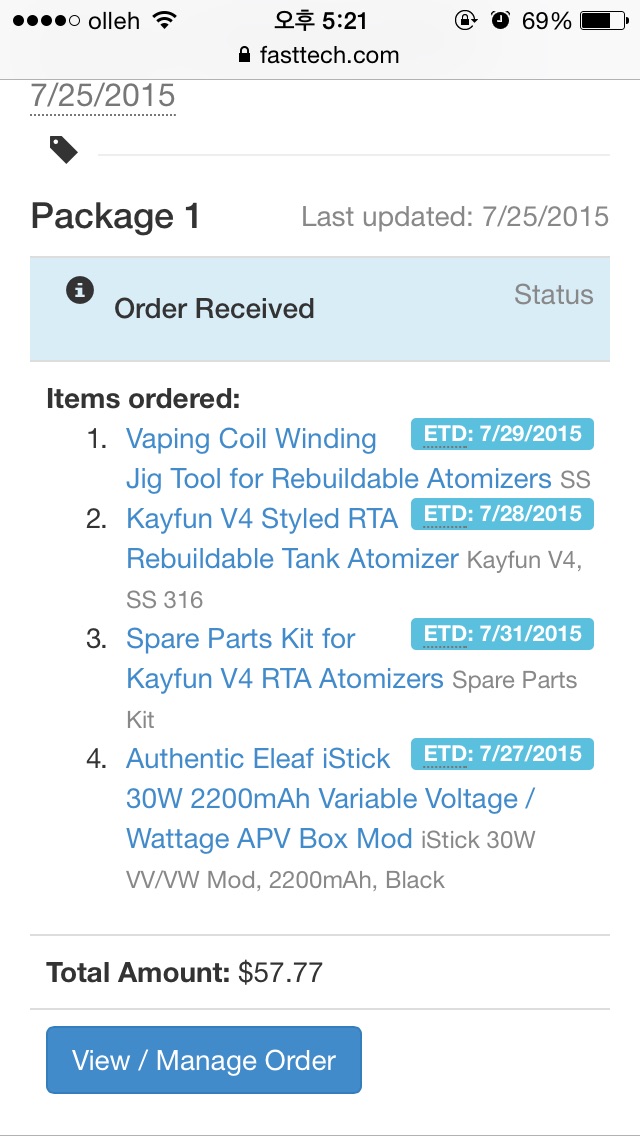Tap the ETD 7/29/2015 badge

point(502,434)
